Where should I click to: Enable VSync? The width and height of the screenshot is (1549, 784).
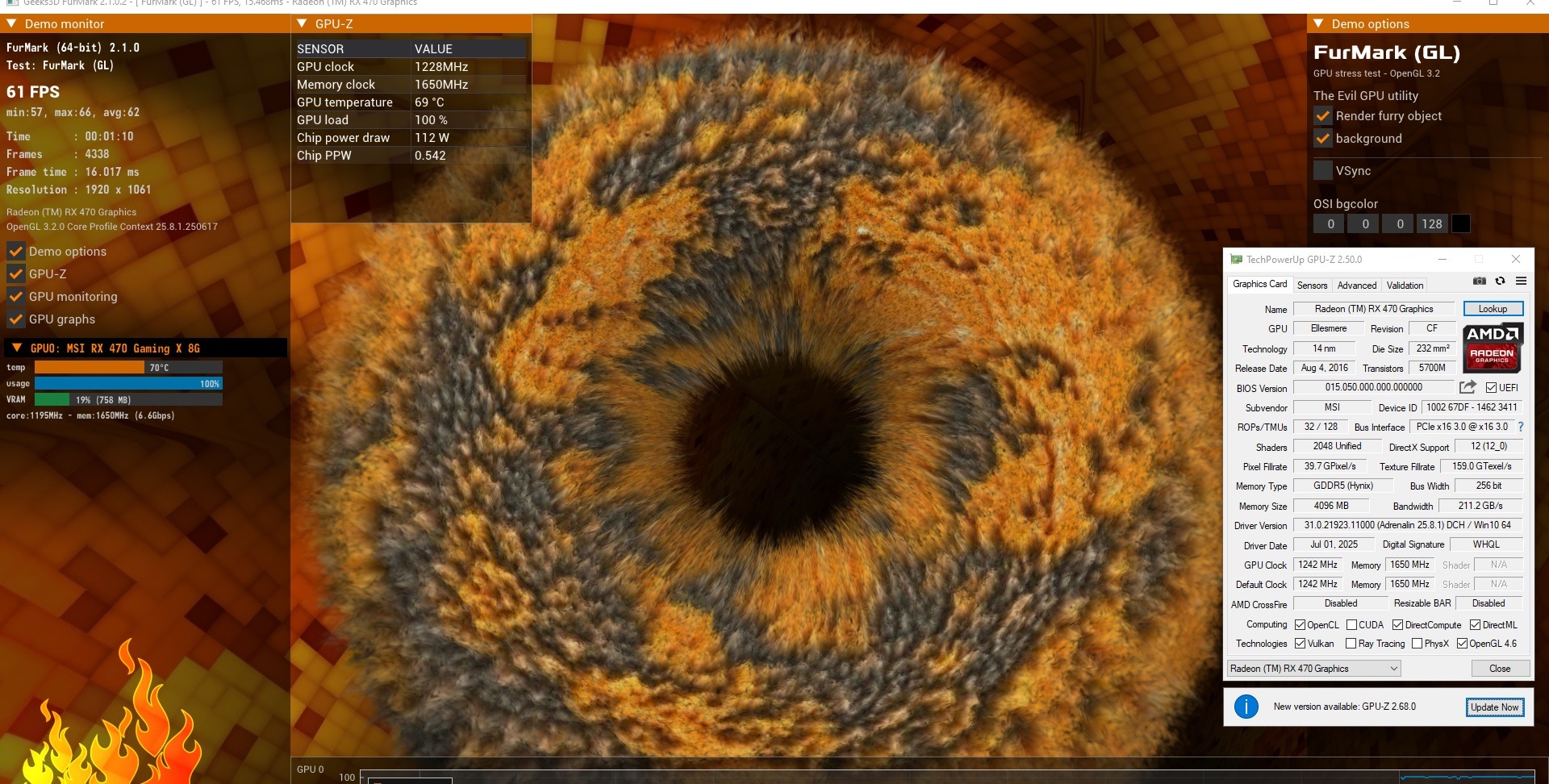tap(1323, 171)
